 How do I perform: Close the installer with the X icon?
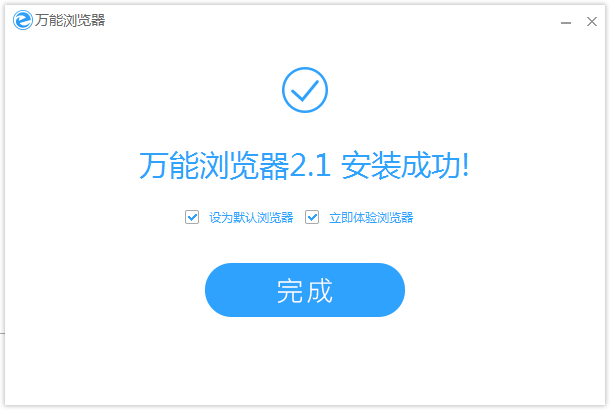pos(592,21)
